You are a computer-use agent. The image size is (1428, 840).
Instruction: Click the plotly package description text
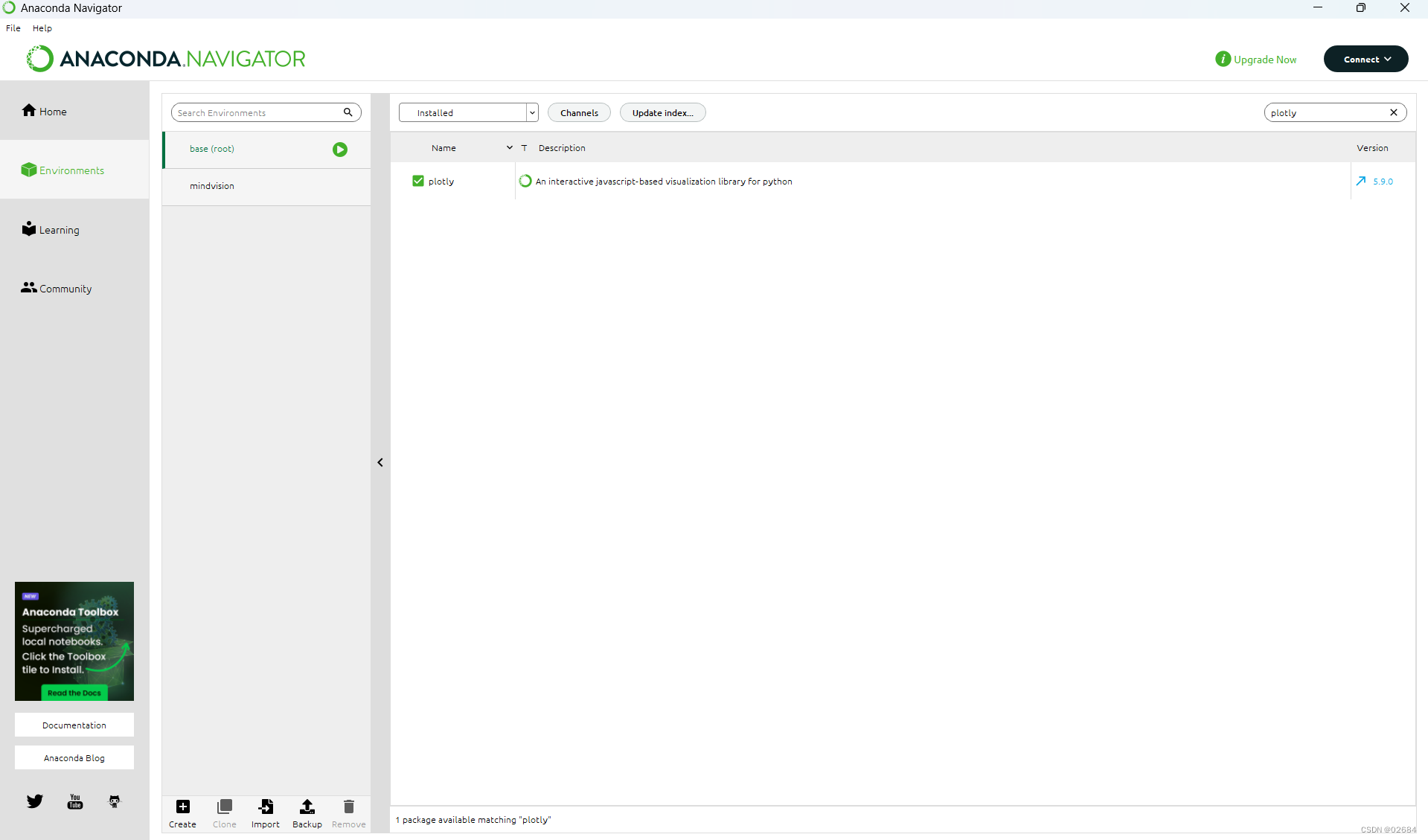(x=664, y=182)
